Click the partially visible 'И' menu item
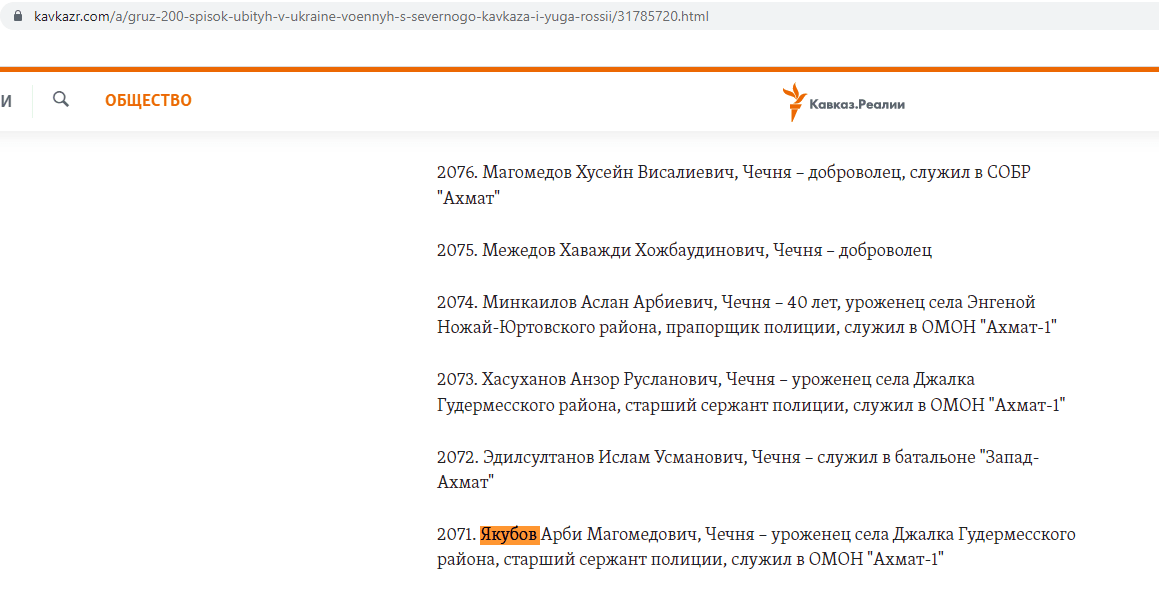 [x=6, y=101]
